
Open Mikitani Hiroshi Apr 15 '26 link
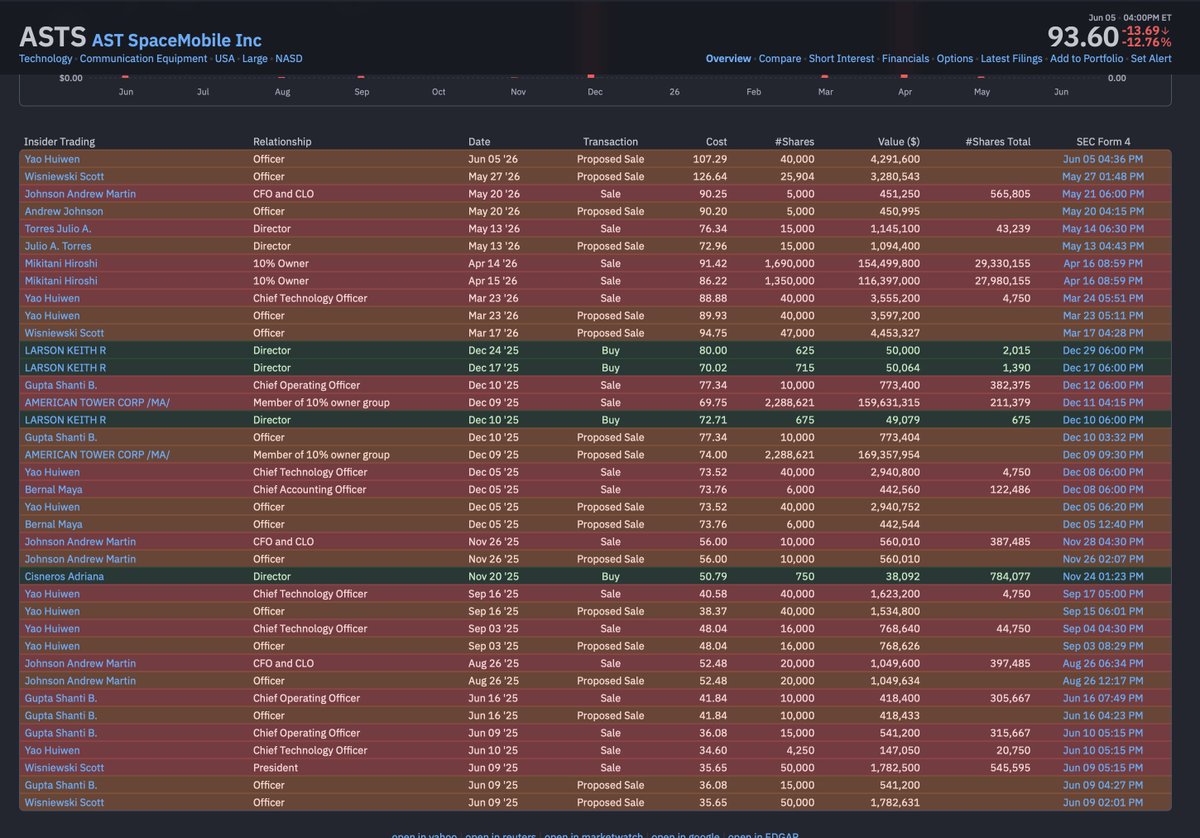tap(61, 281)
